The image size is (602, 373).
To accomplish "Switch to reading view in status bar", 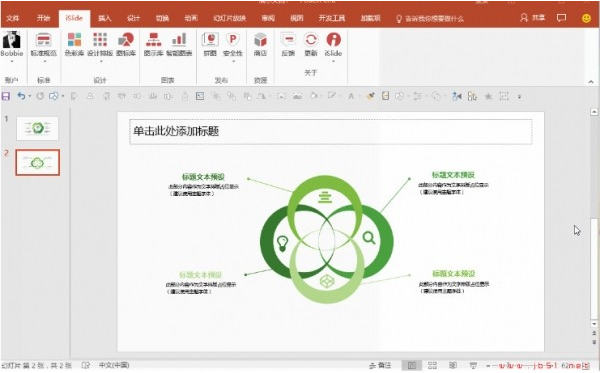I will tap(453, 365).
